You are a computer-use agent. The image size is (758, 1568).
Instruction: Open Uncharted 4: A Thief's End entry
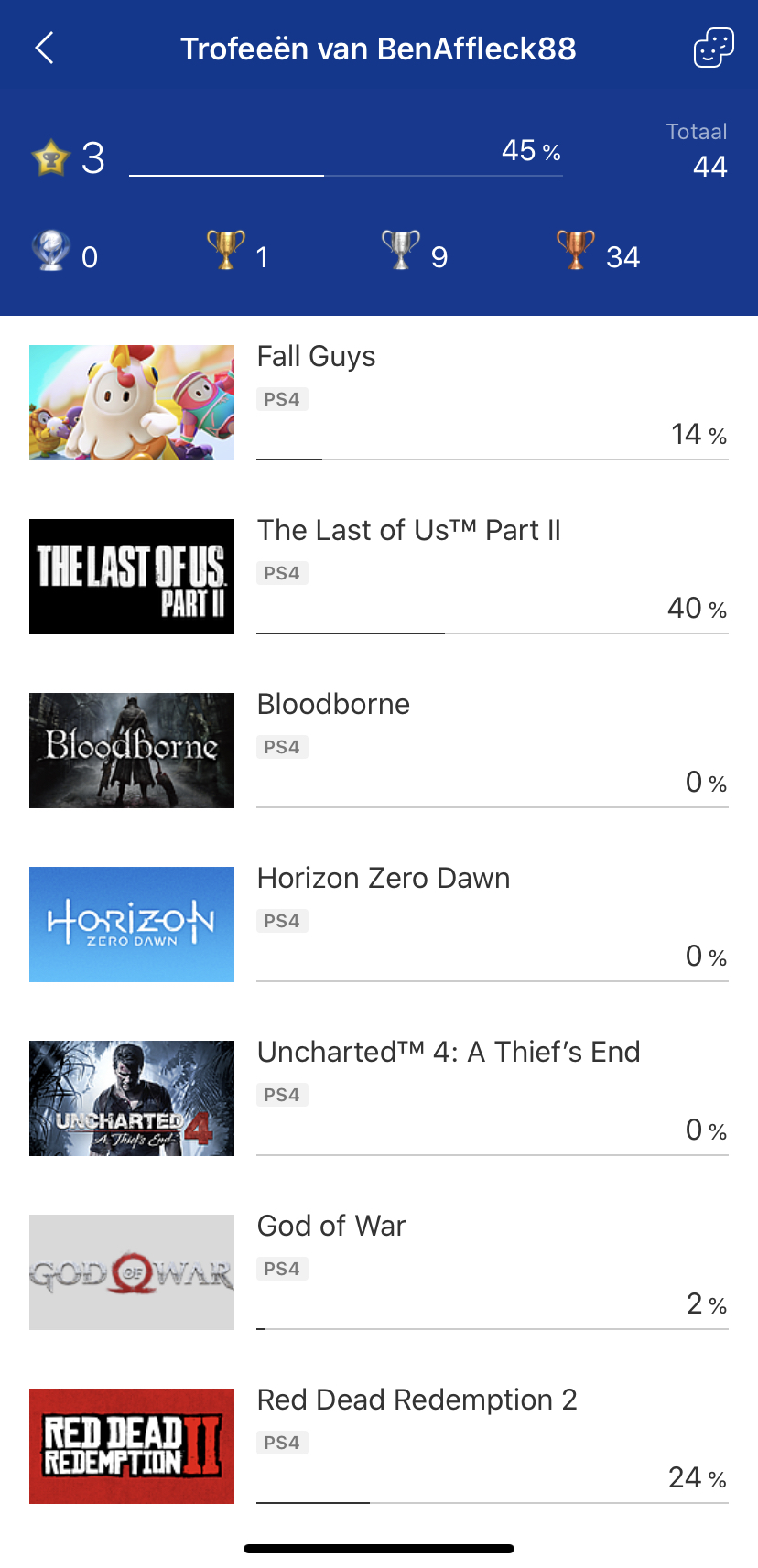(x=379, y=1098)
